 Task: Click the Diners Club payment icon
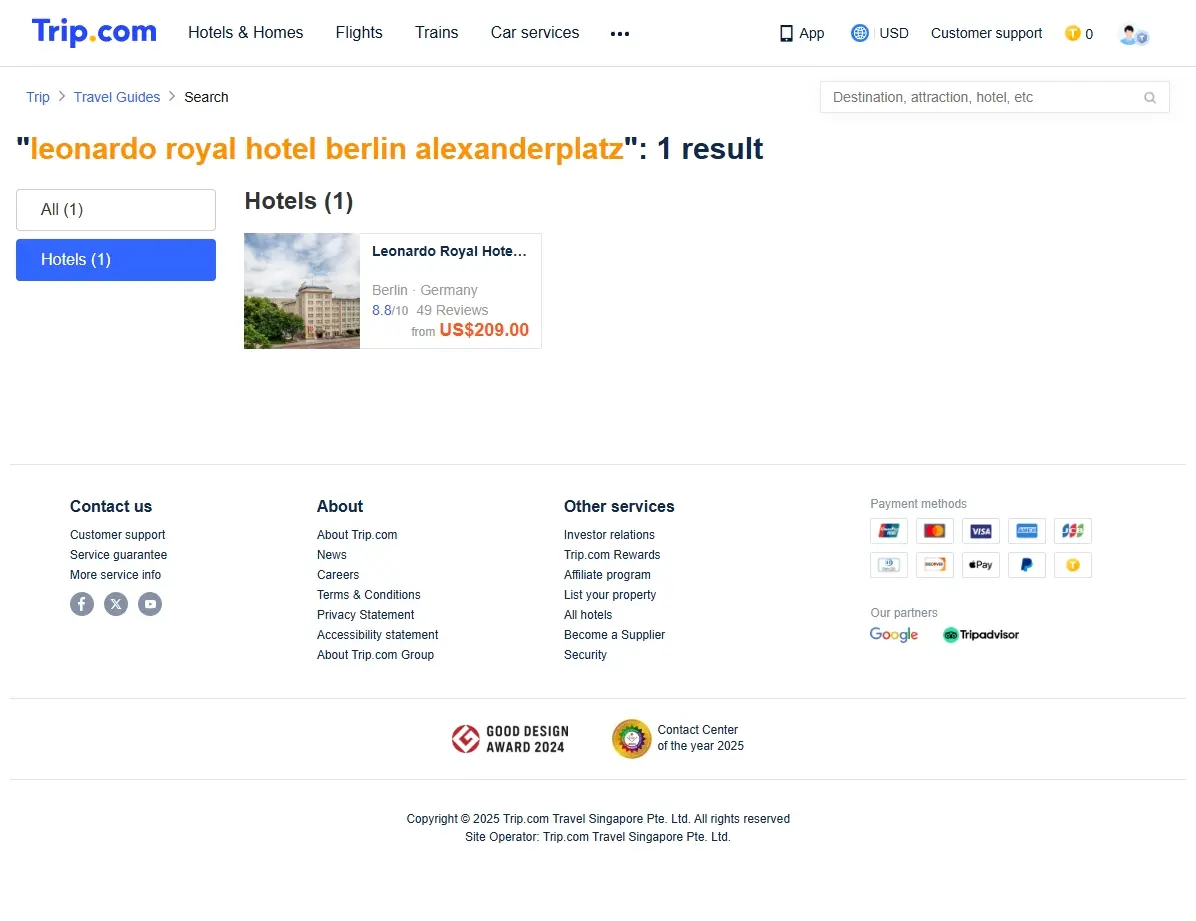(x=889, y=565)
